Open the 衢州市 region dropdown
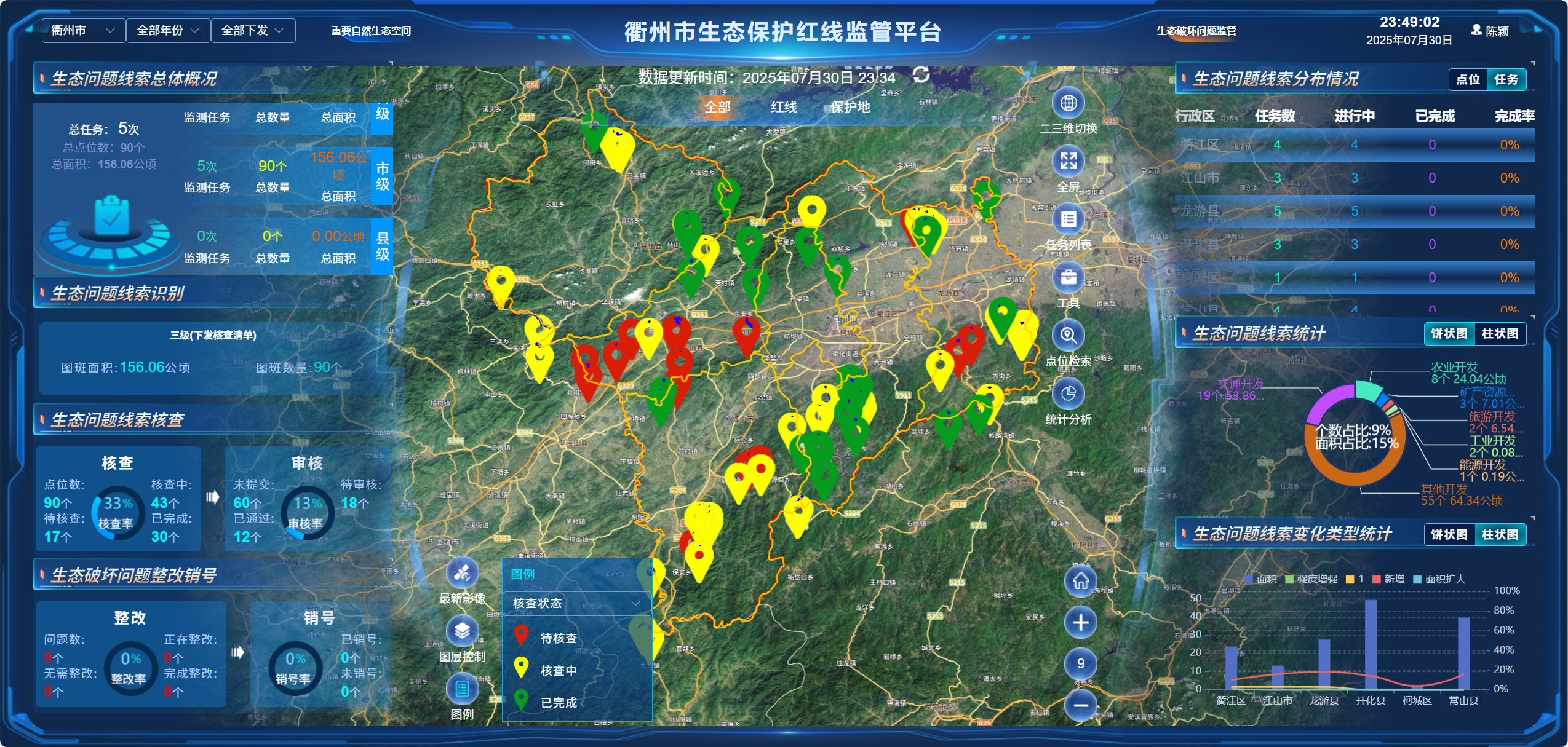The height and width of the screenshot is (747, 1568). 83,31
